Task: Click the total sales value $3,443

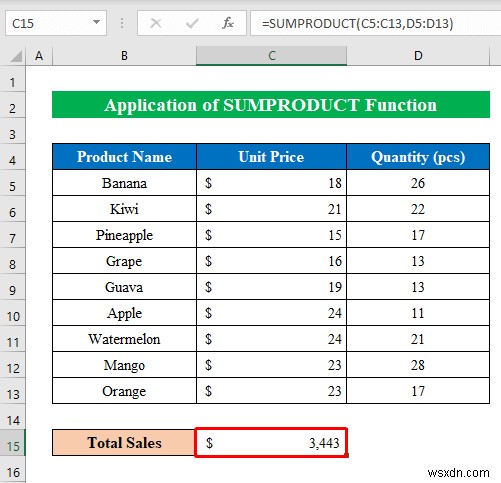Action: [x=271, y=443]
